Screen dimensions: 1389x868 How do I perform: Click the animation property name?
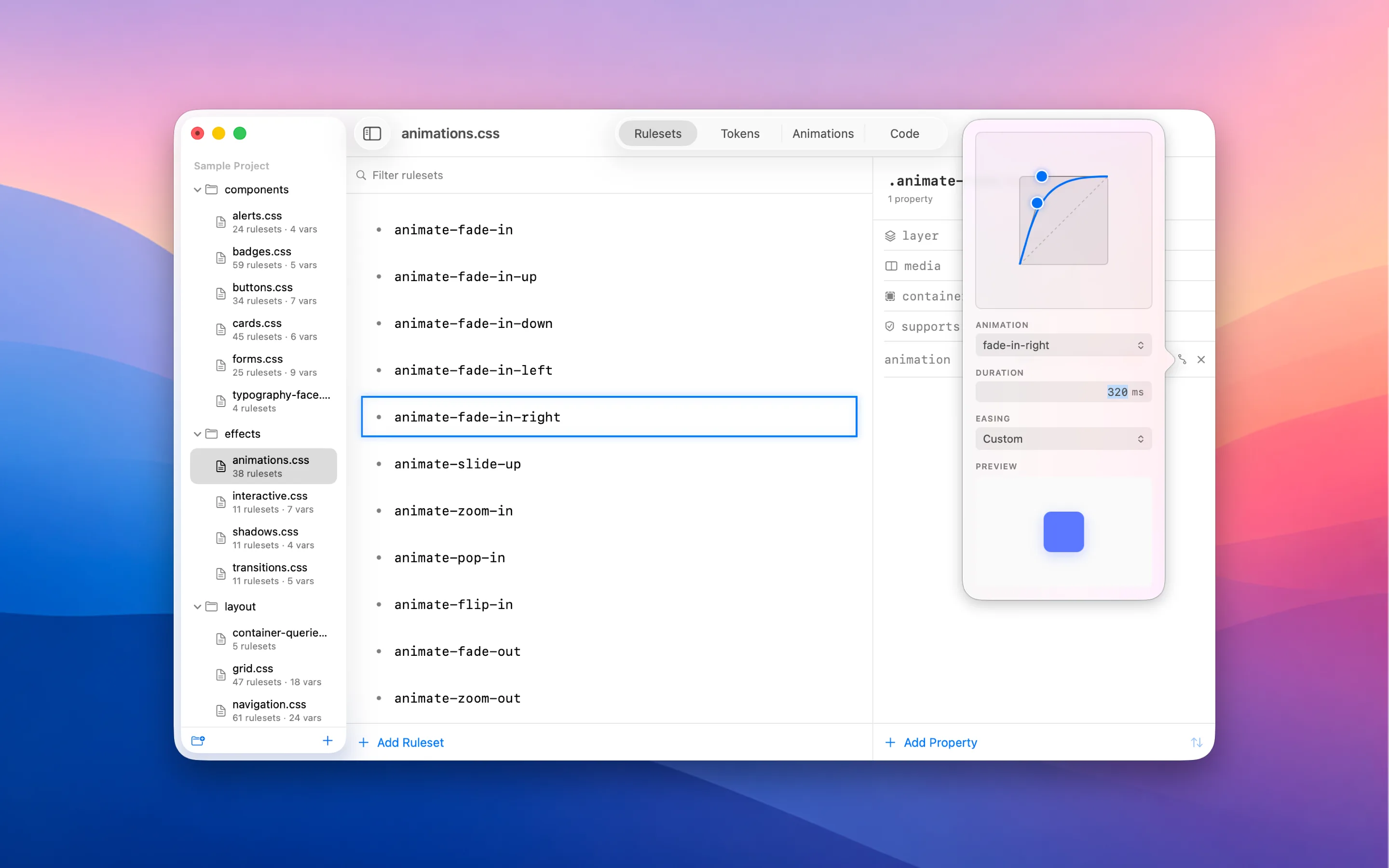pos(917,359)
